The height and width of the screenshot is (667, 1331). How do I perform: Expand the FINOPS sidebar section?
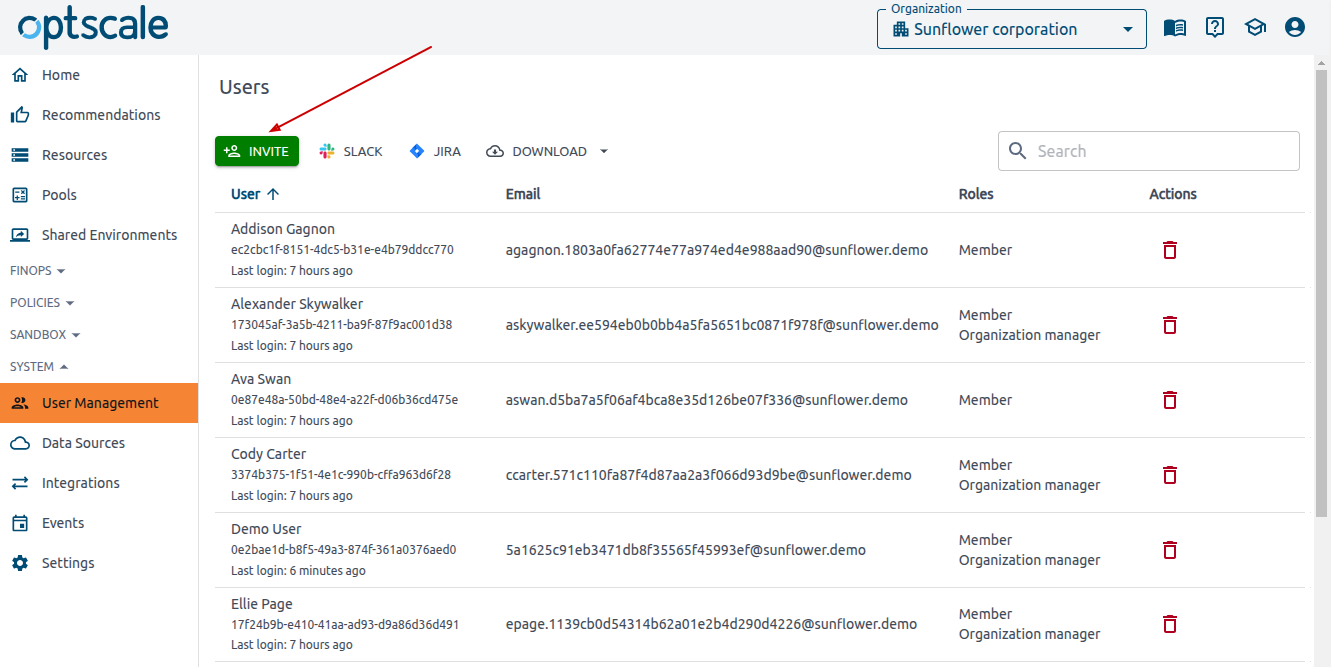[x=38, y=271]
